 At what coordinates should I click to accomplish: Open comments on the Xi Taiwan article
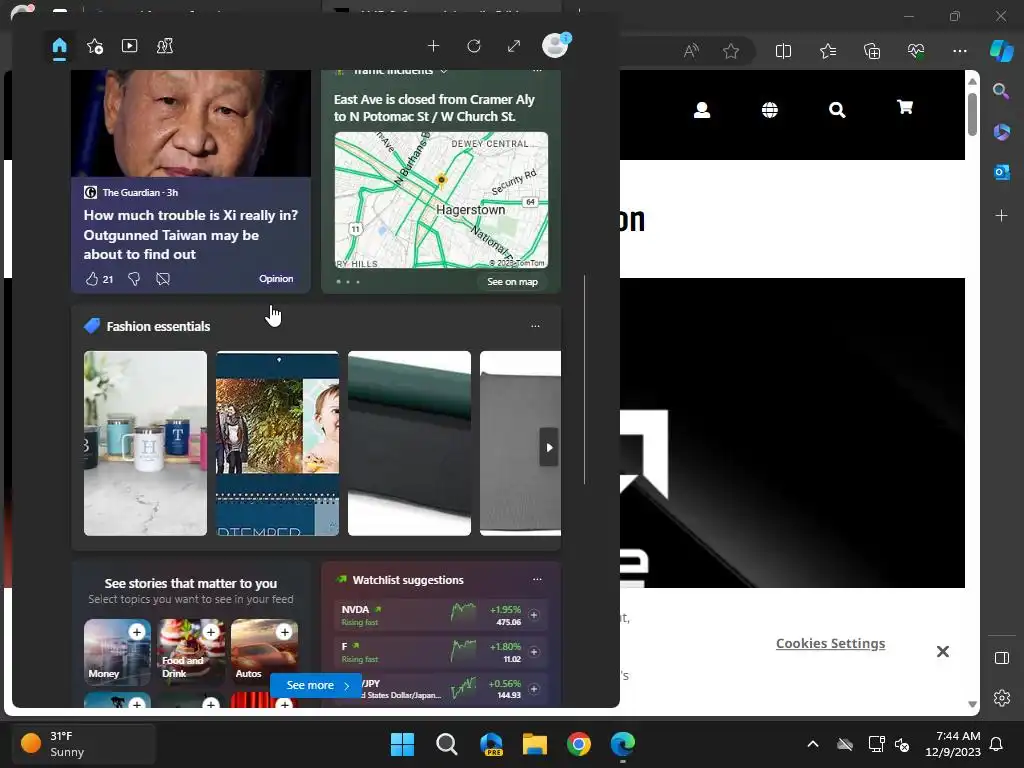point(163,279)
